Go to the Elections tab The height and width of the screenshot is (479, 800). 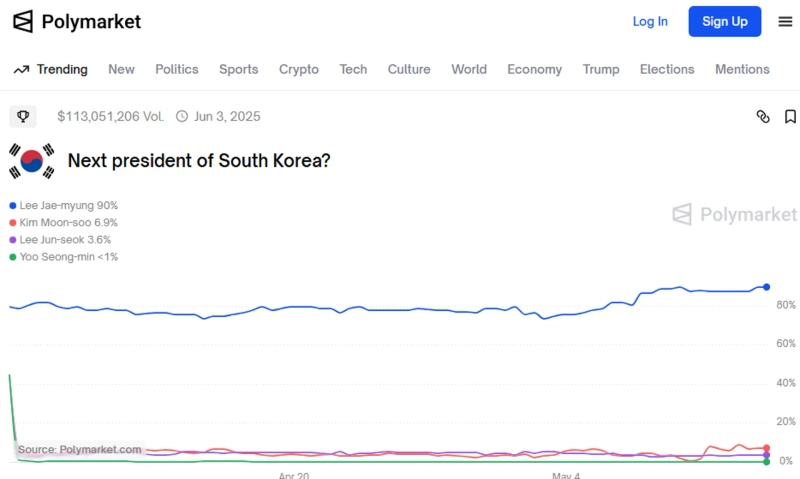click(x=667, y=70)
